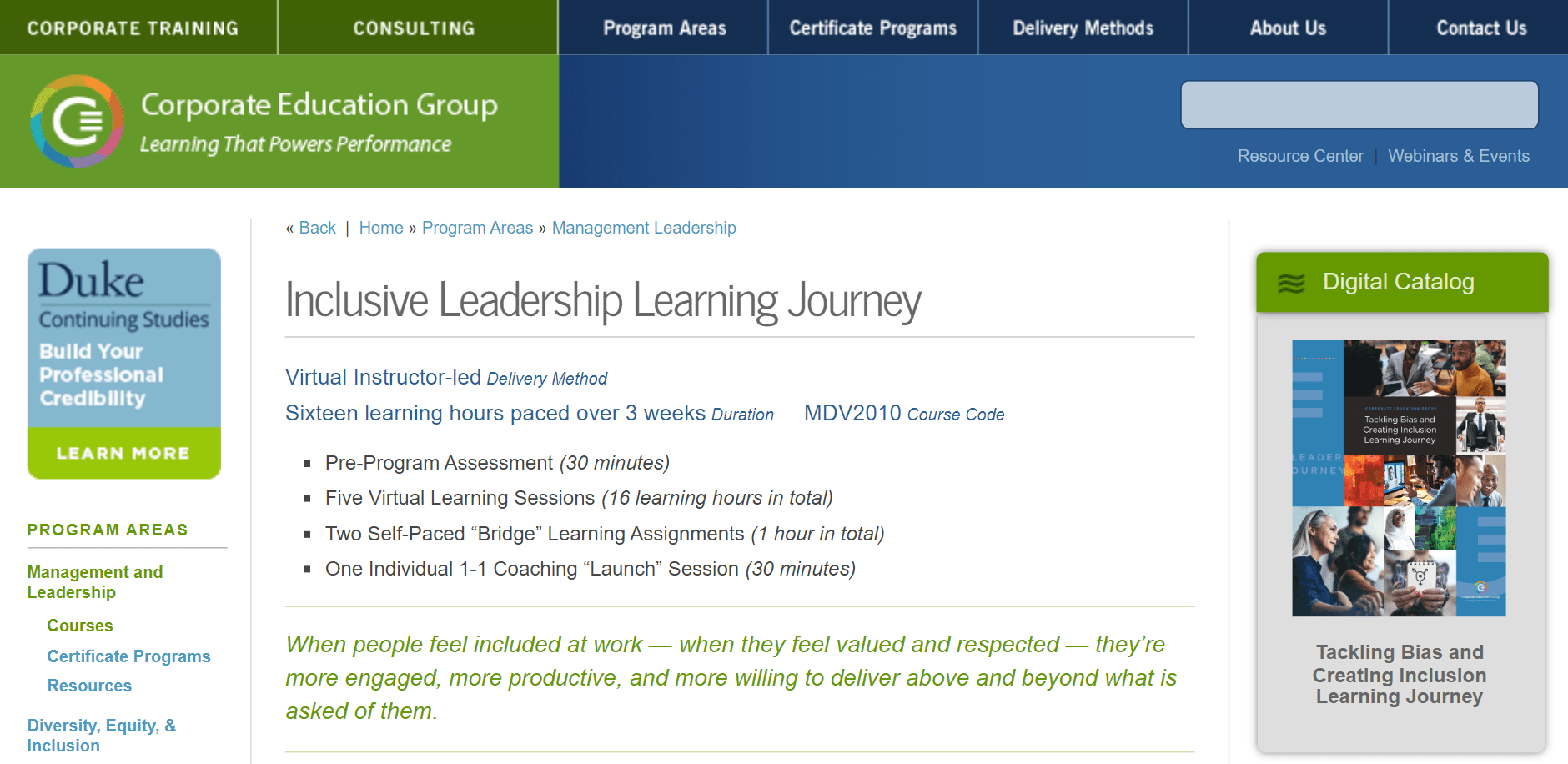Image resolution: width=1568 pixels, height=764 pixels.
Task: Go to Webinars & Events
Action: tap(1458, 156)
